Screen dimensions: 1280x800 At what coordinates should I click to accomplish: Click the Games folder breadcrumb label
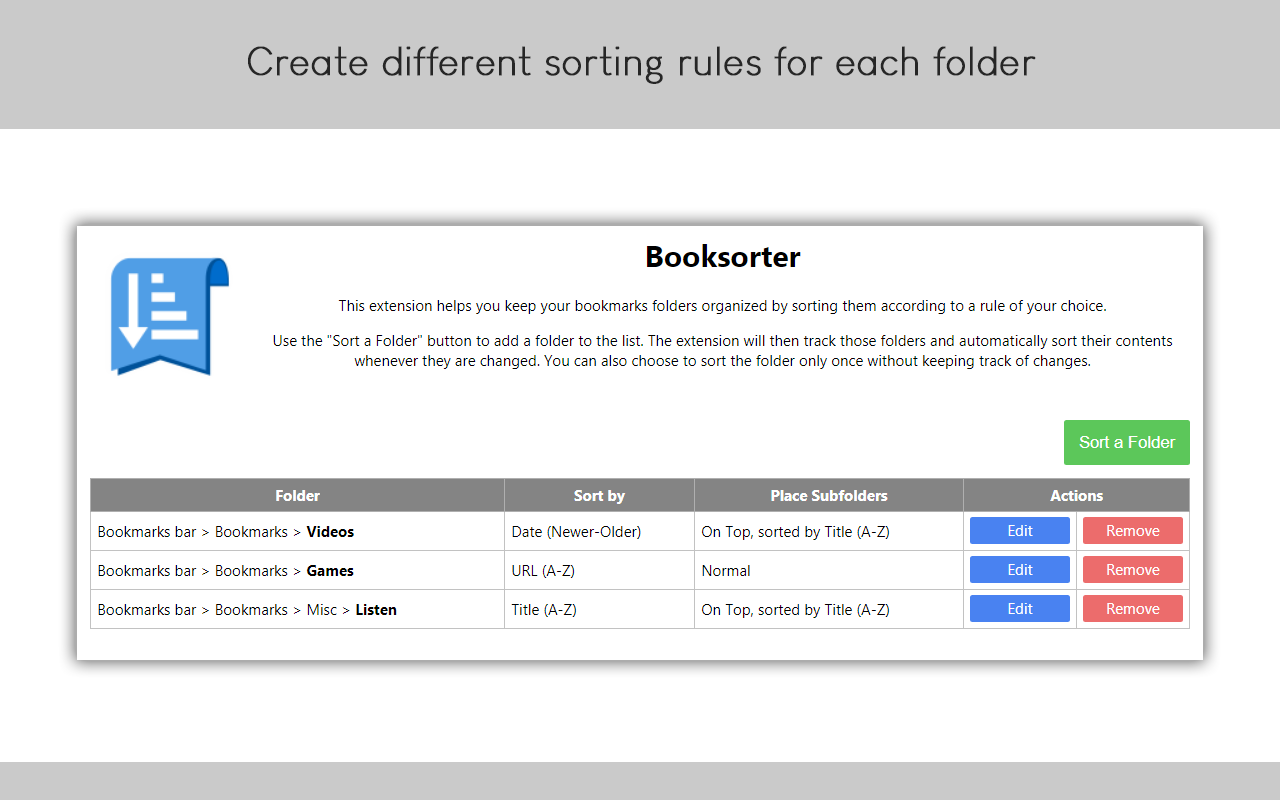click(x=330, y=570)
